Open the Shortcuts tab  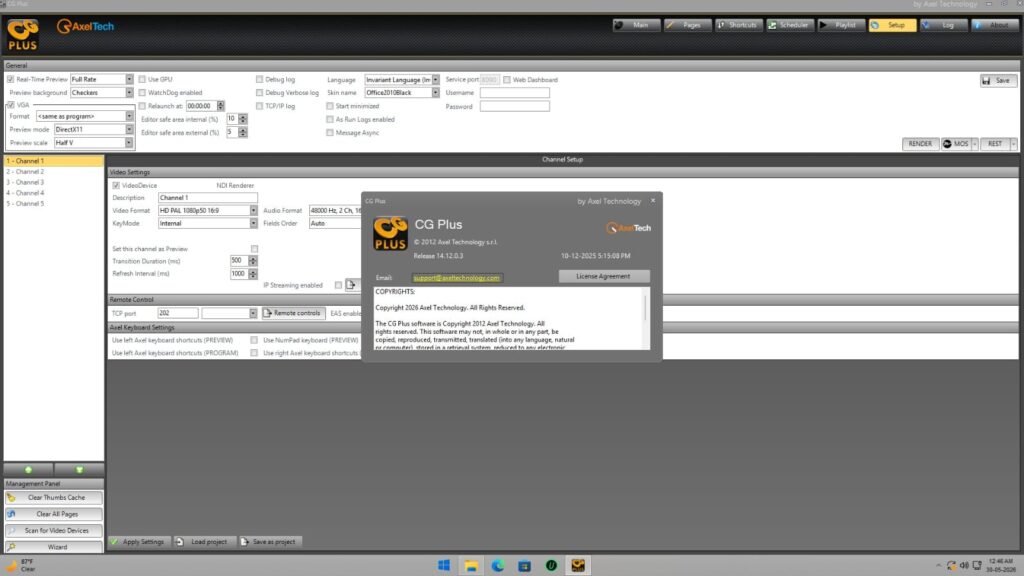[738, 25]
